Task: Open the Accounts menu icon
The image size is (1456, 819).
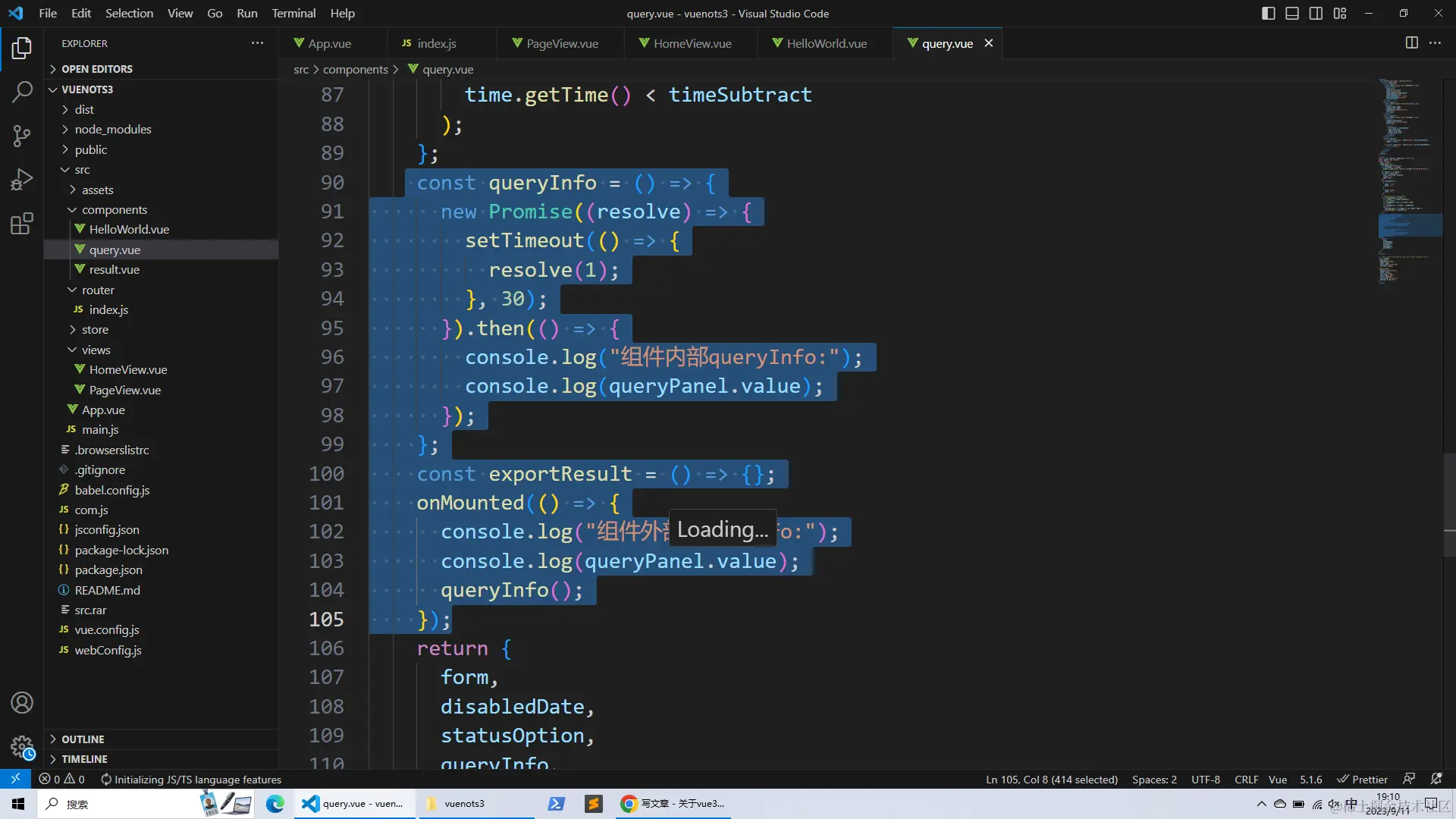Action: pyautogui.click(x=22, y=702)
